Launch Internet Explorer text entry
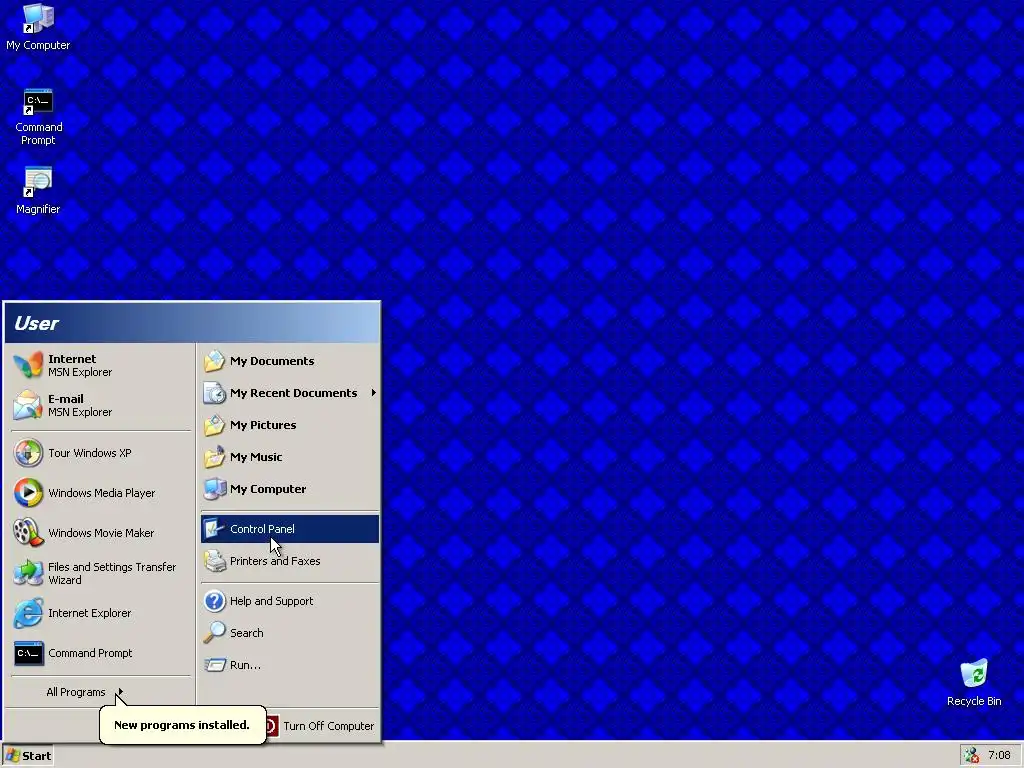The image size is (1024, 768). 89,613
